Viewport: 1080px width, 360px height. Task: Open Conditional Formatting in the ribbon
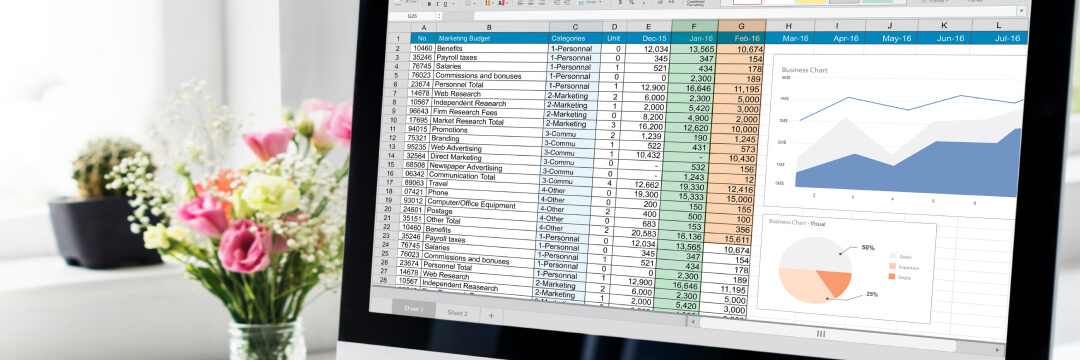click(696, 3)
